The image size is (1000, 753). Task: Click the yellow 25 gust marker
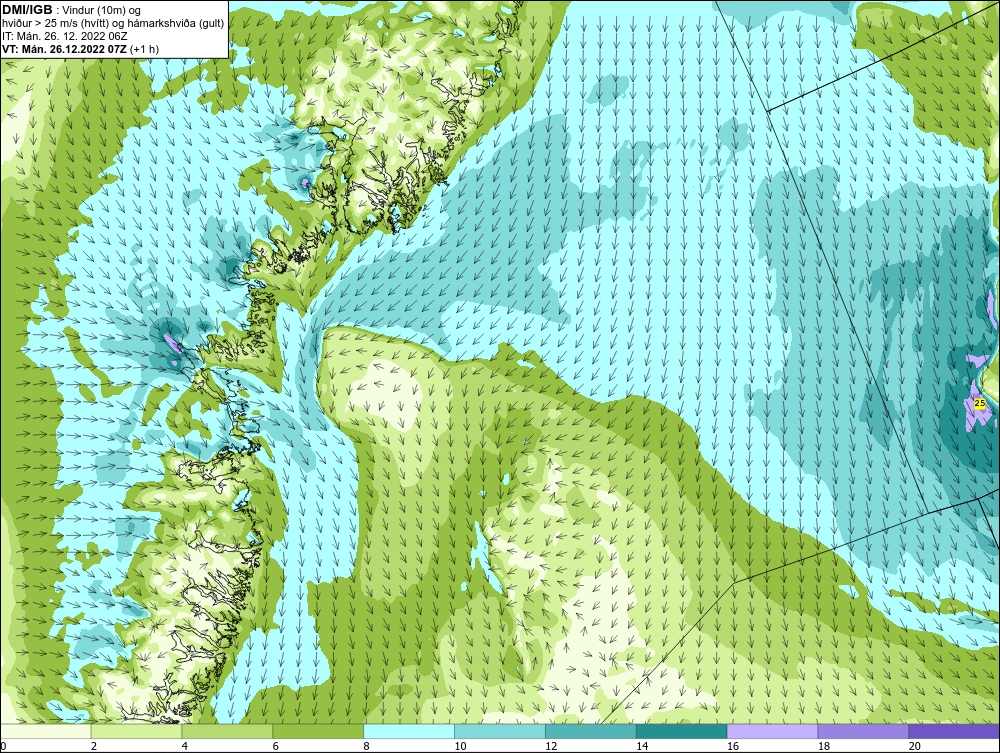tap(980, 403)
